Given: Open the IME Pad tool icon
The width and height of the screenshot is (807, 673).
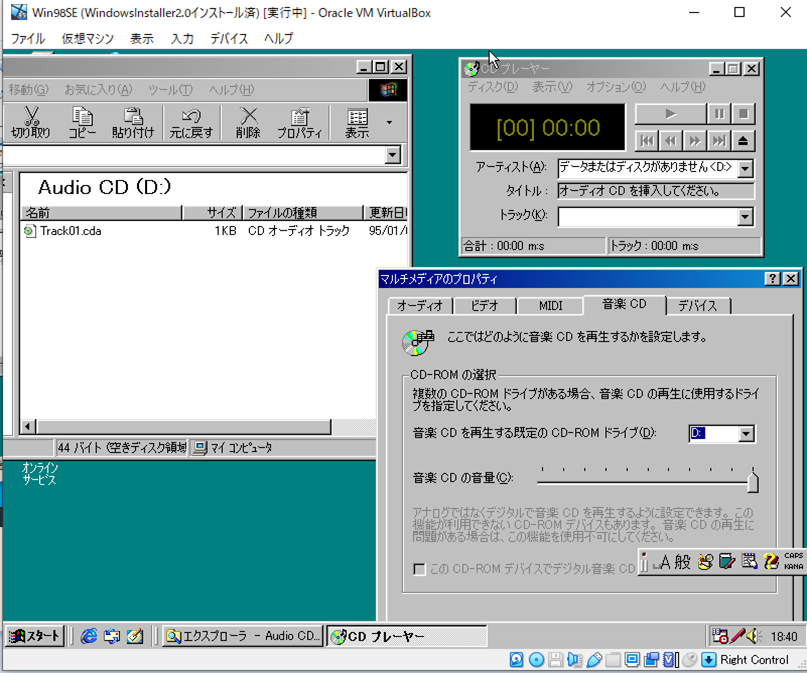Looking at the screenshot, I should 705,562.
